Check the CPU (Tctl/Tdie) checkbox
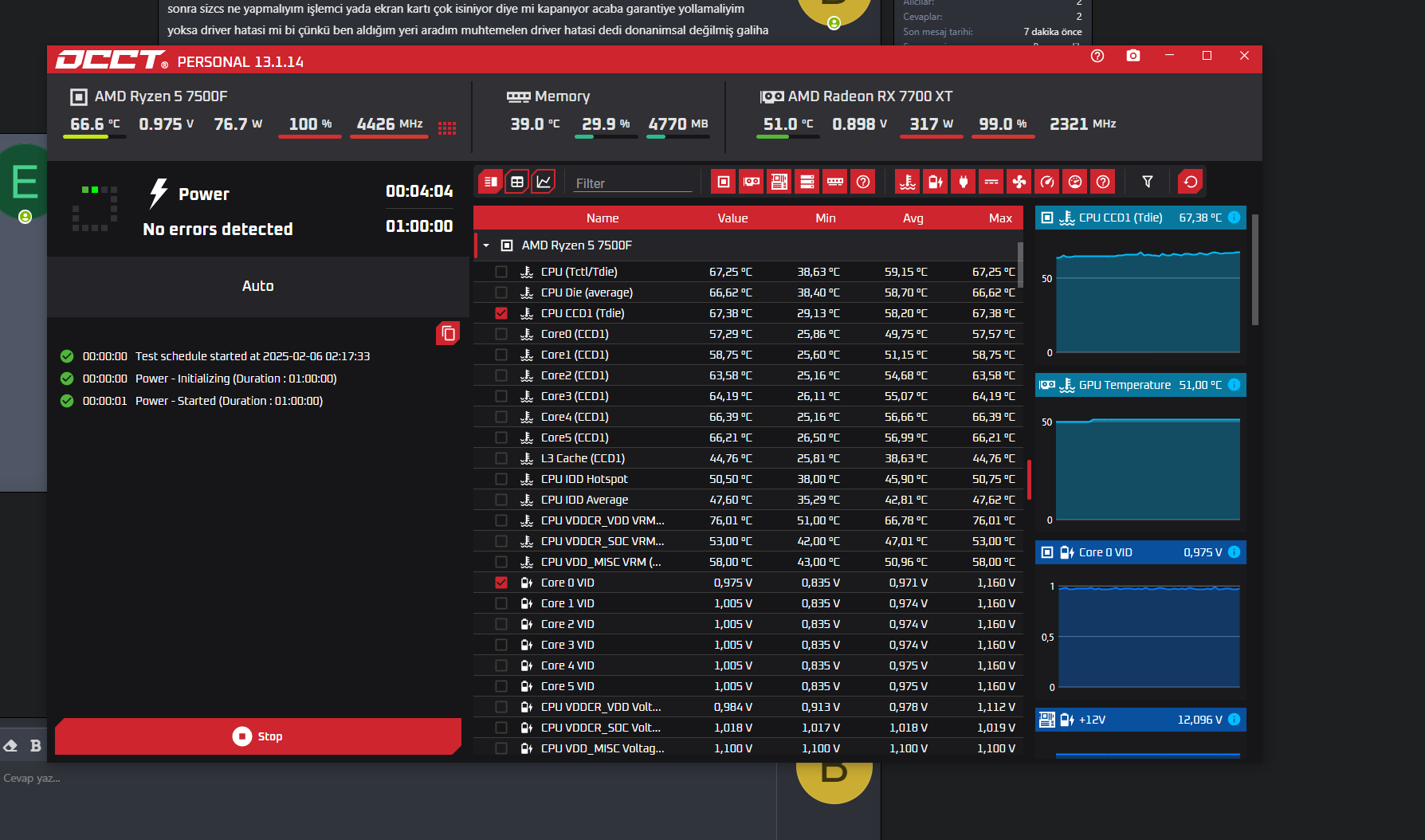This screenshot has width=1425, height=840. [x=501, y=272]
